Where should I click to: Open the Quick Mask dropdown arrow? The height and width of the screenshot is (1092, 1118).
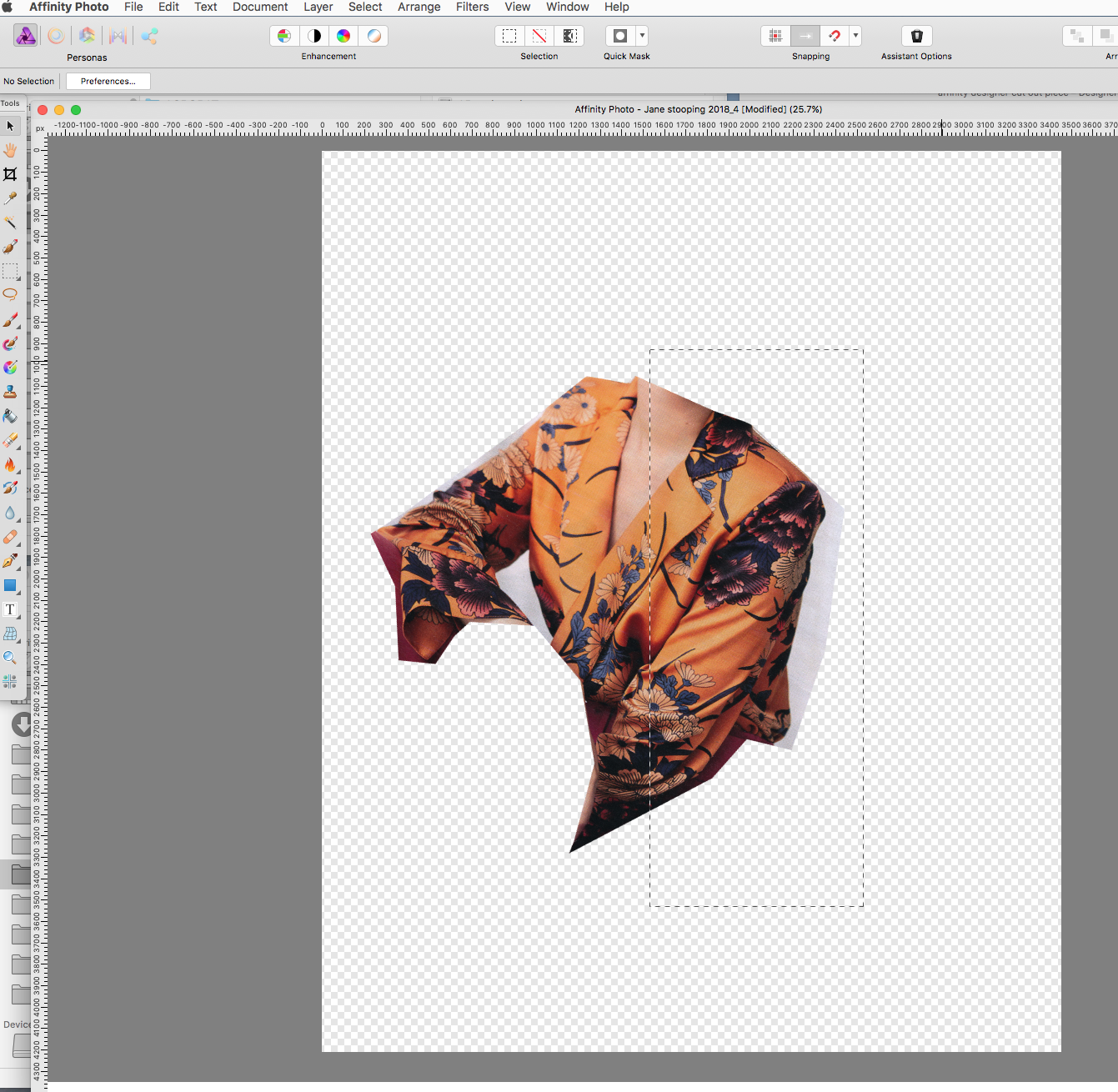[x=642, y=36]
